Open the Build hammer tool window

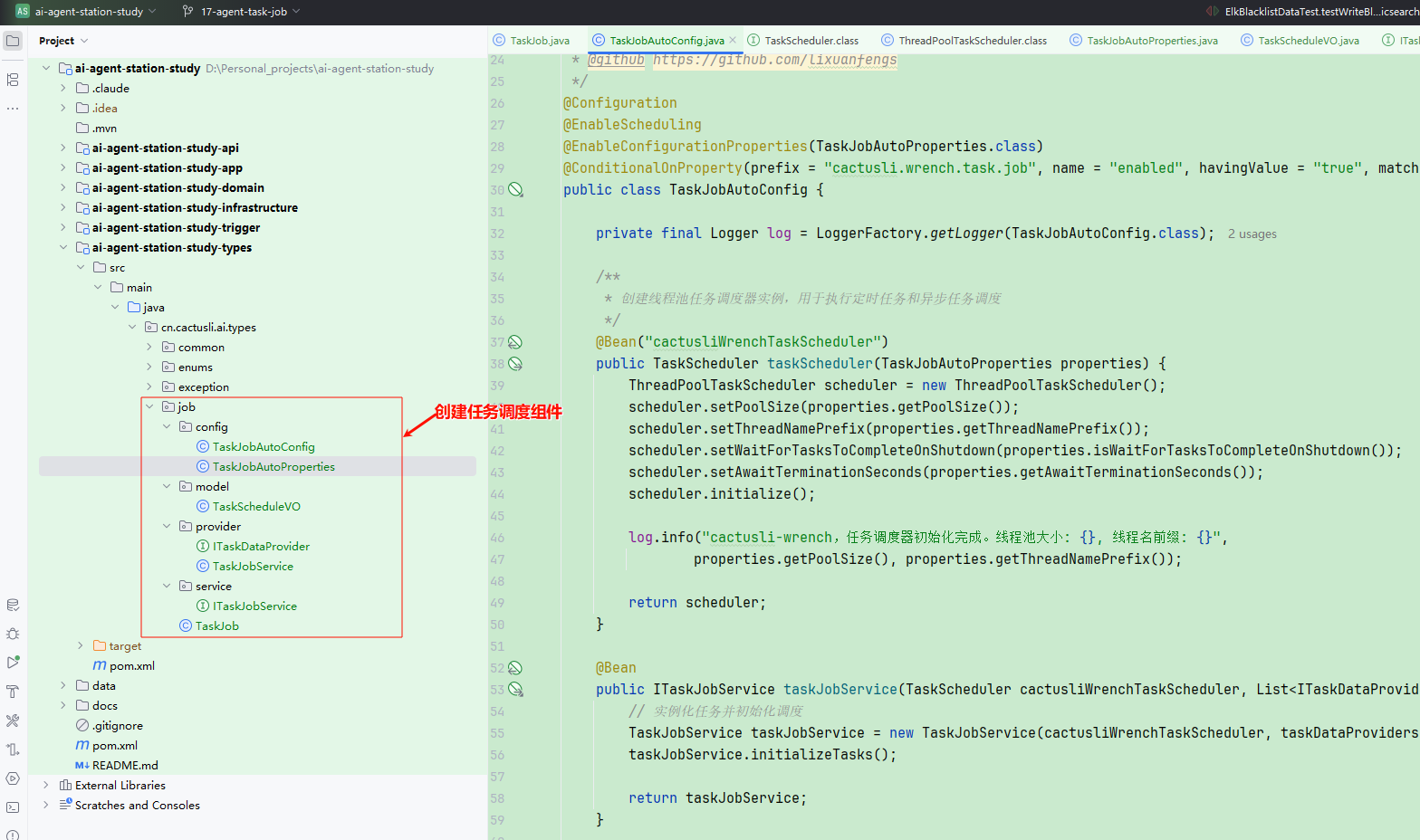click(13, 692)
